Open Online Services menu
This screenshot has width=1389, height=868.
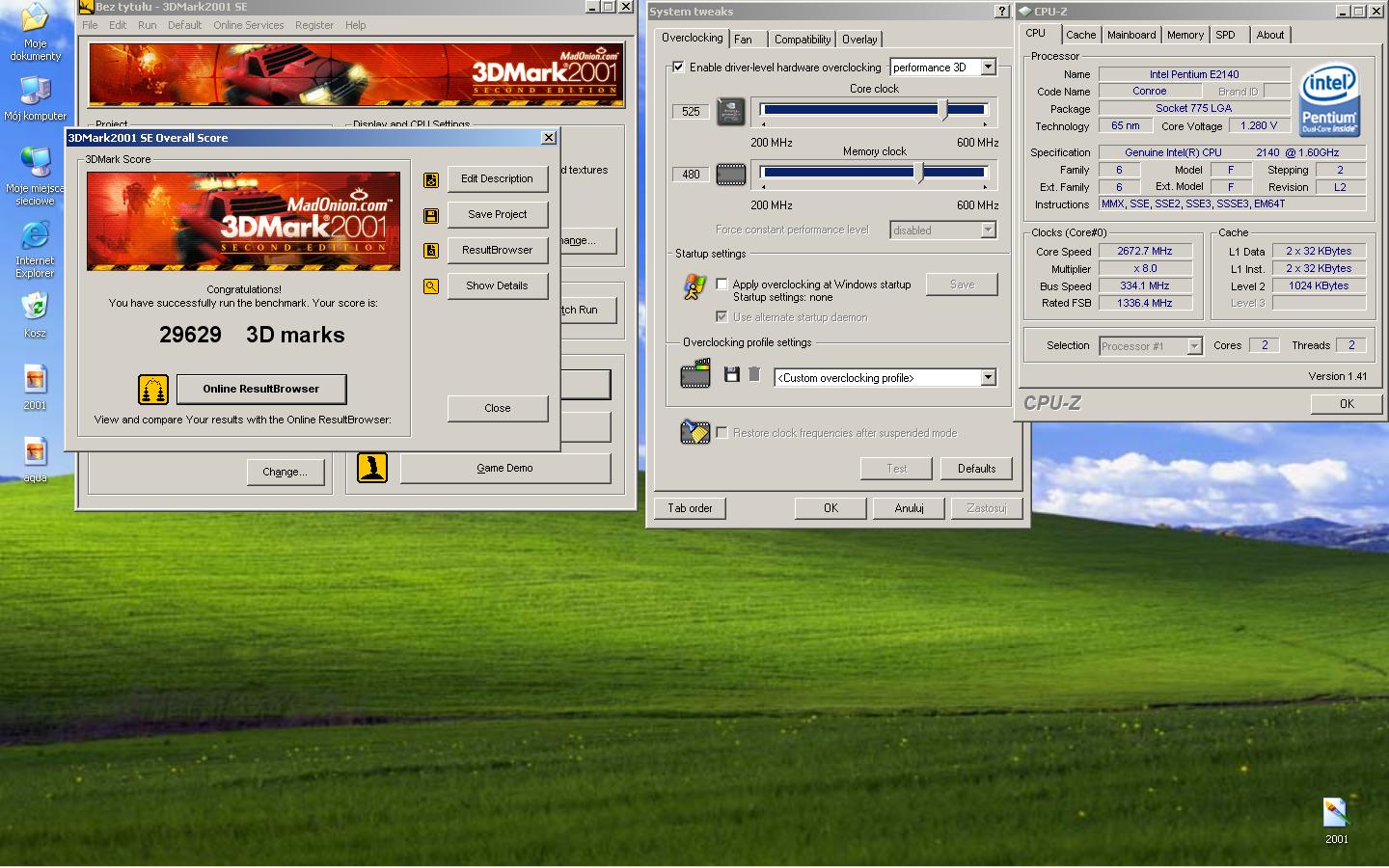(249, 25)
